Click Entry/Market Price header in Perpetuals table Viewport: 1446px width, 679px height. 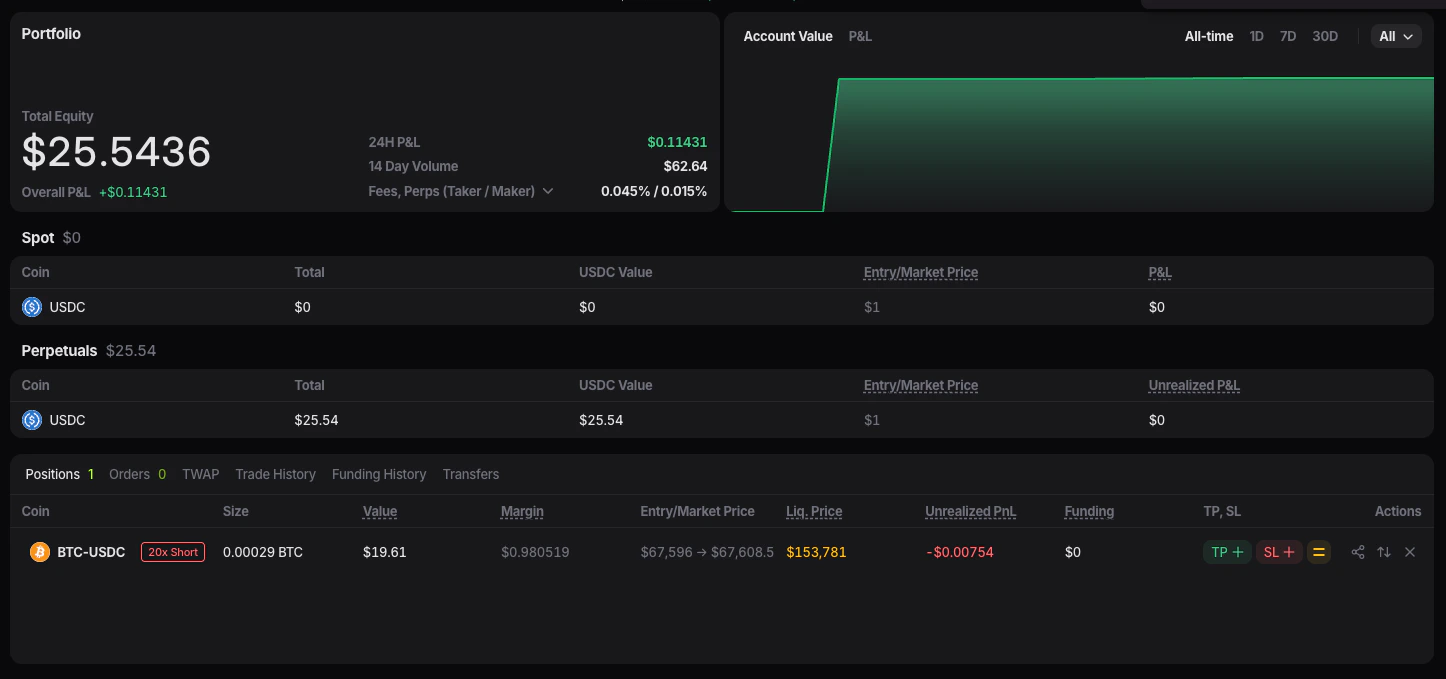(x=921, y=385)
